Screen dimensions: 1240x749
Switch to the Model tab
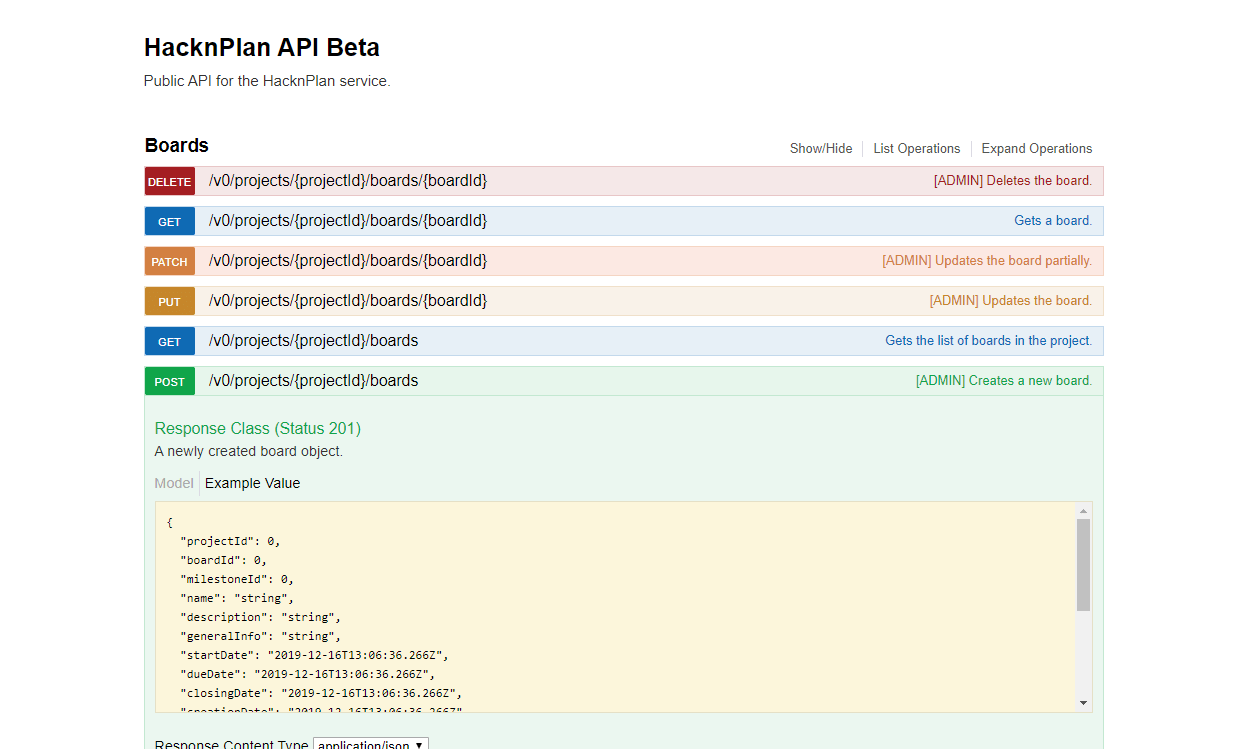click(x=173, y=483)
